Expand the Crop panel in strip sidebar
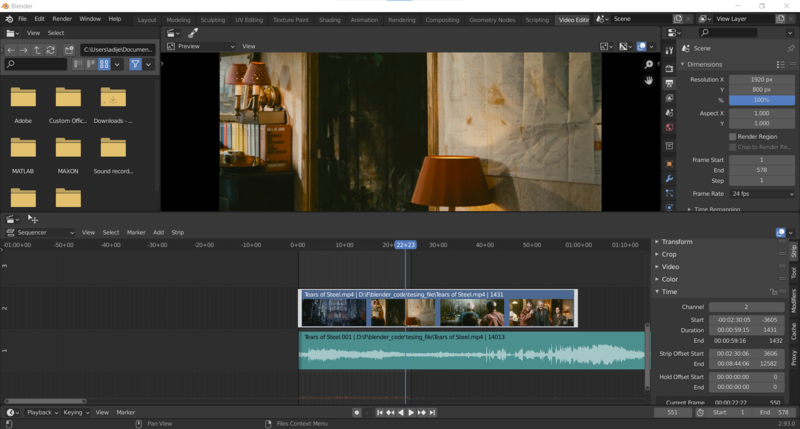Image resolution: width=800 pixels, height=429 pixels. tap(669, 254)
